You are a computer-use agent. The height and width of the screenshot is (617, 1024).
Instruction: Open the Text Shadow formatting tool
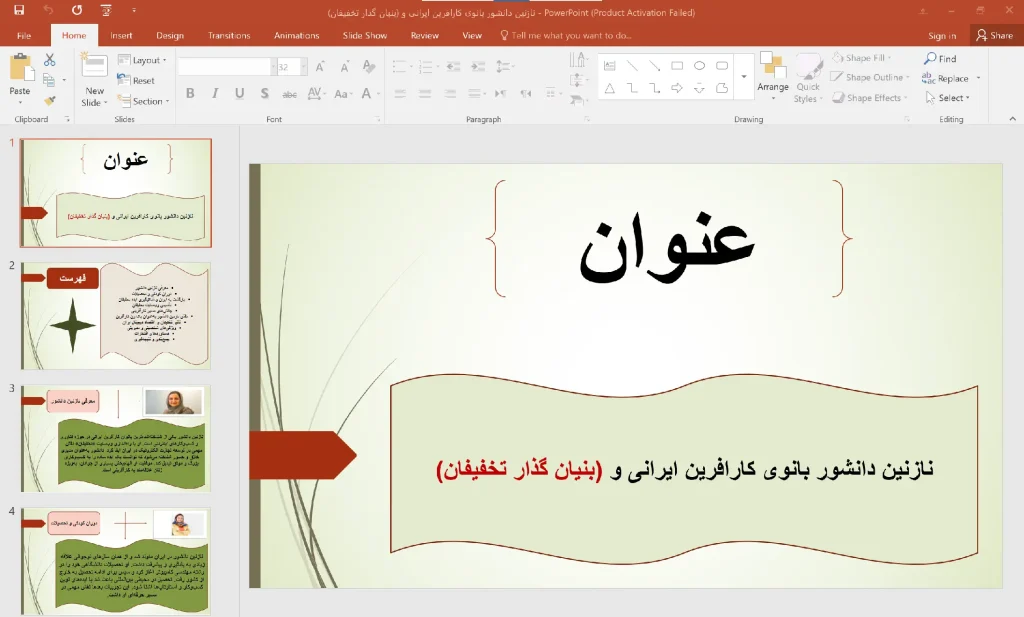tap(265, 93)
